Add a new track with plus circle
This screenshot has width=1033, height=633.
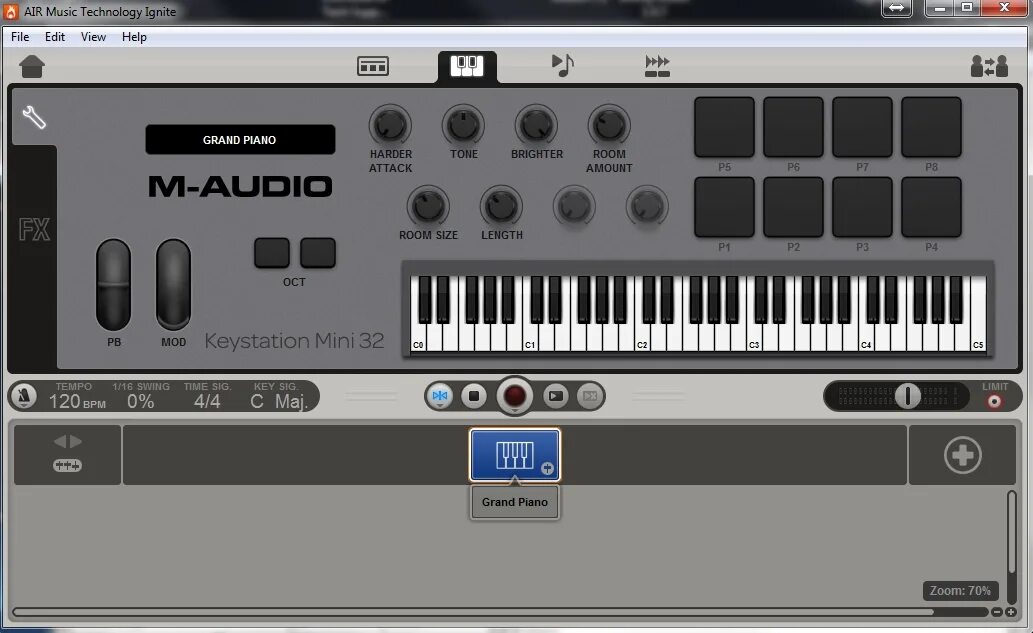(963, 454)
